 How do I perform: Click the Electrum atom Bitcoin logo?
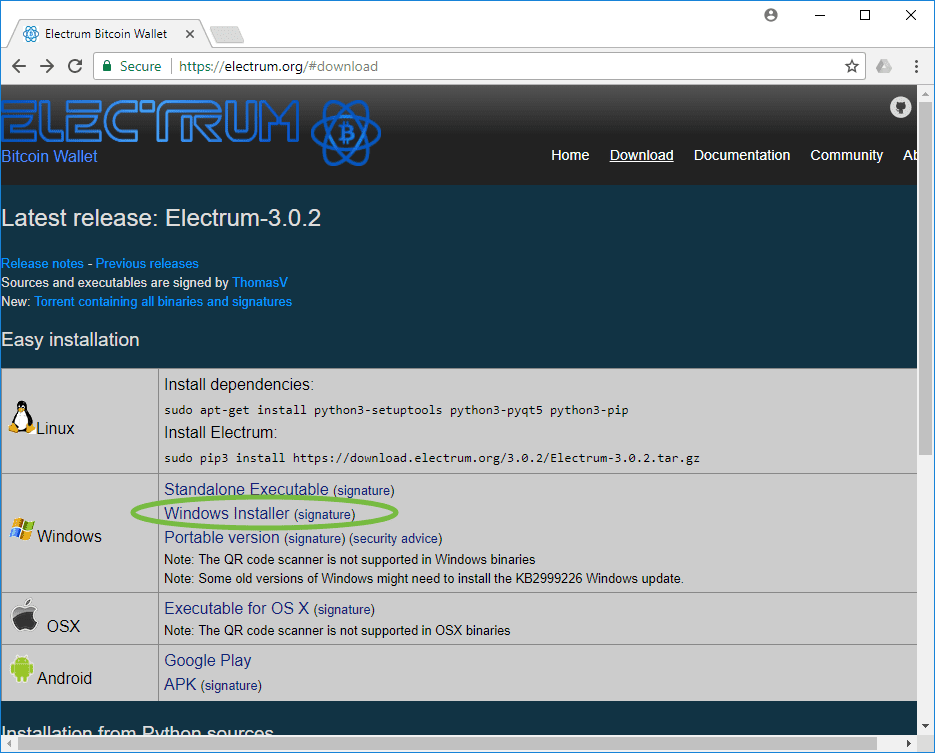[x=346, y=133]
